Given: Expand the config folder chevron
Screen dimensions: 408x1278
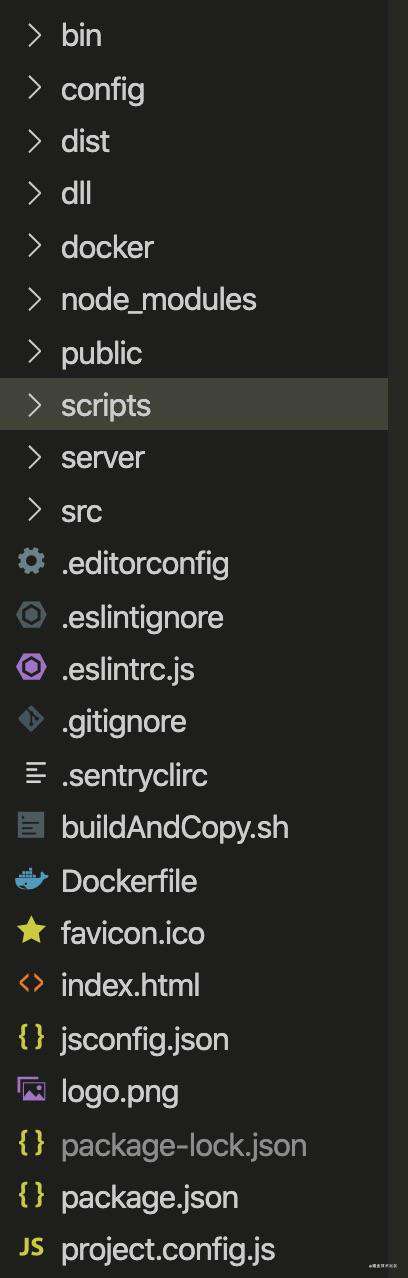Looking at the screenshot, I should 35,88.
